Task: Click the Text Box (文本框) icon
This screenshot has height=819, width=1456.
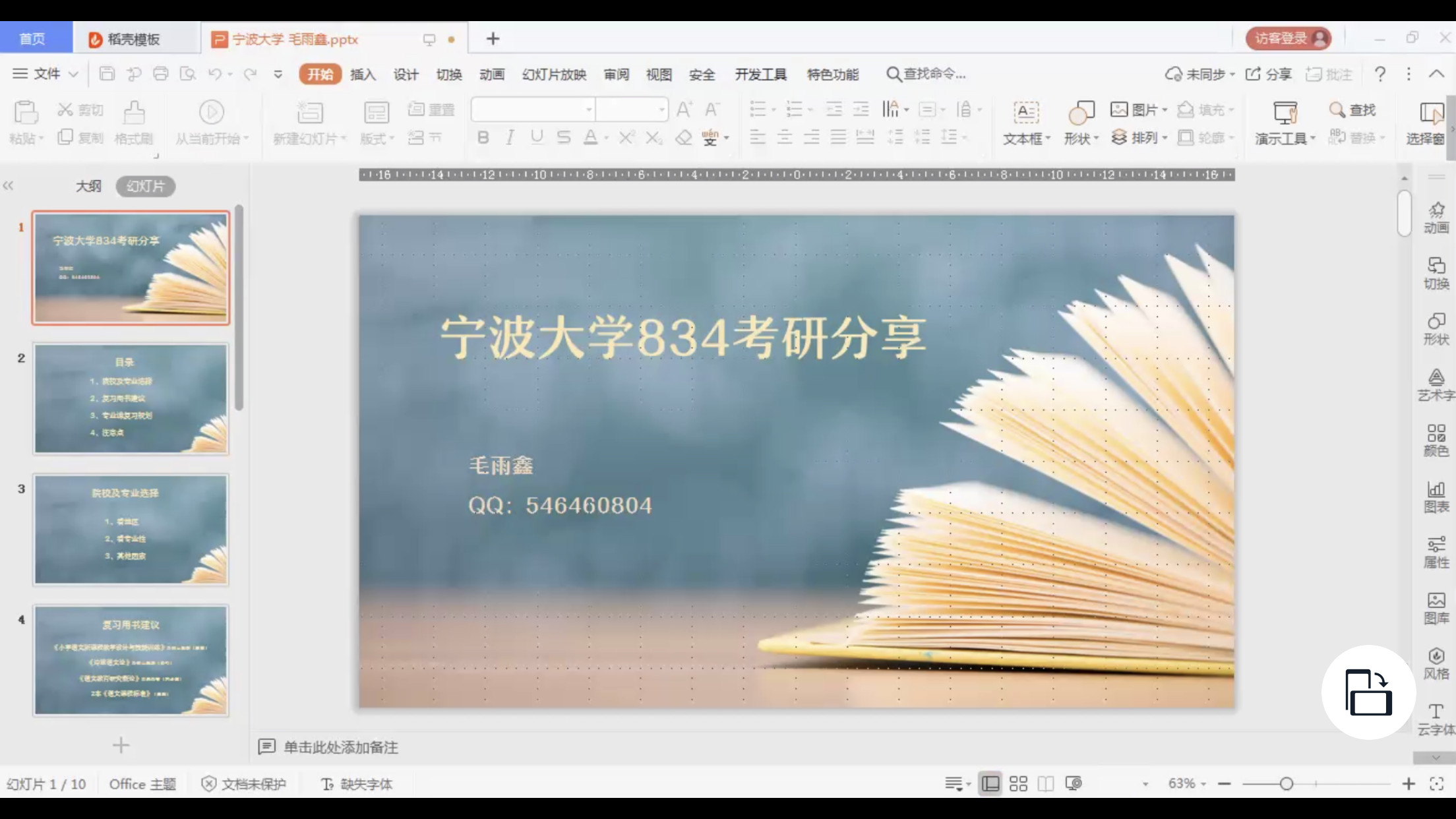Action: [1025, 113]
